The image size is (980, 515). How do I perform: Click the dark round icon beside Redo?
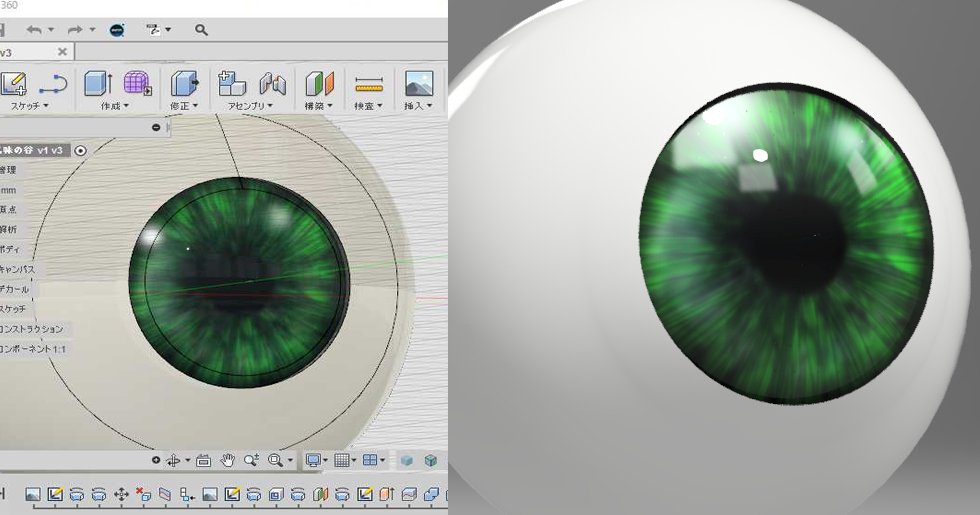[117, 29]
